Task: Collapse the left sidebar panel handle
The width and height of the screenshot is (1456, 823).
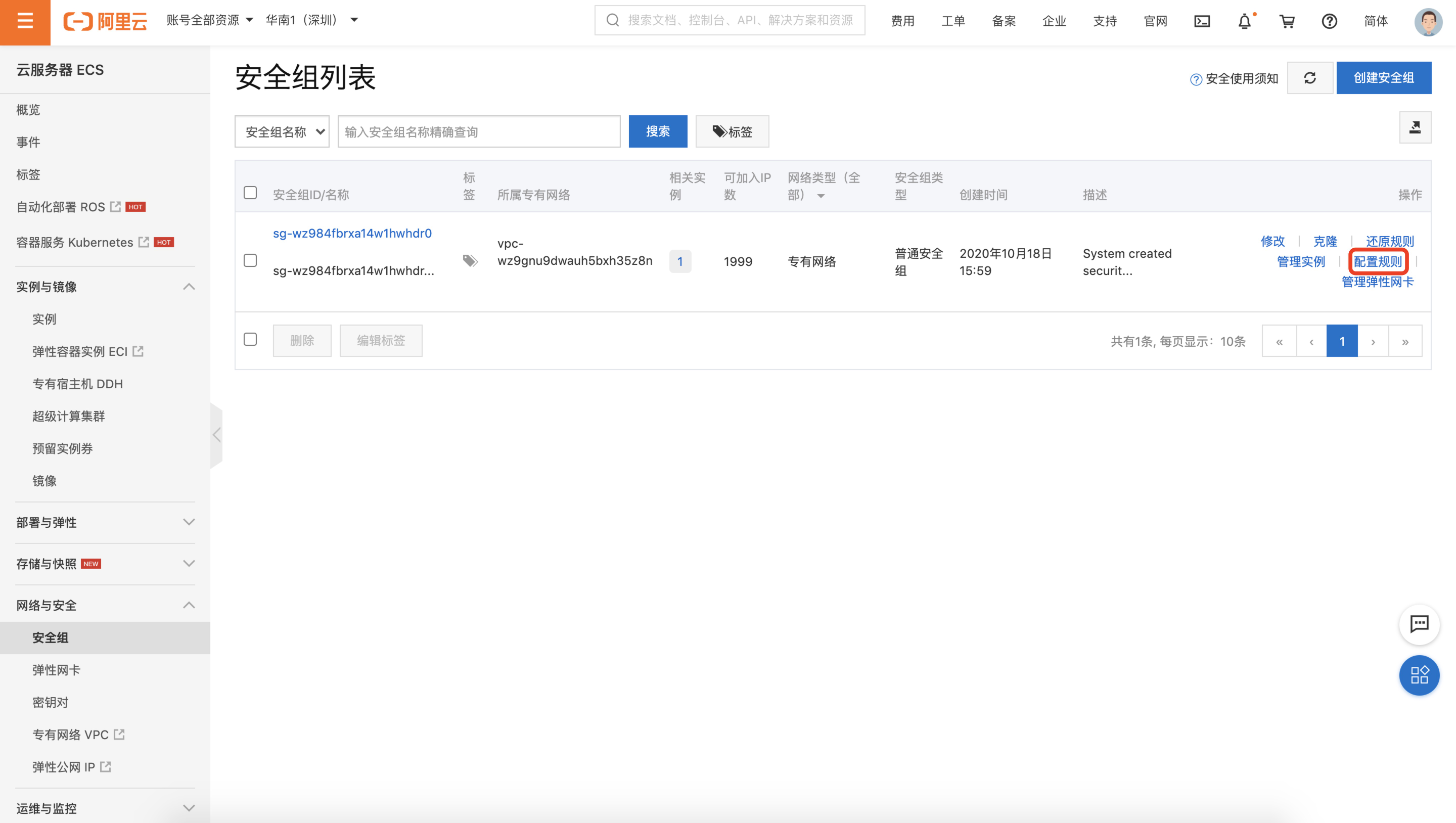Action: click(216, 435)
